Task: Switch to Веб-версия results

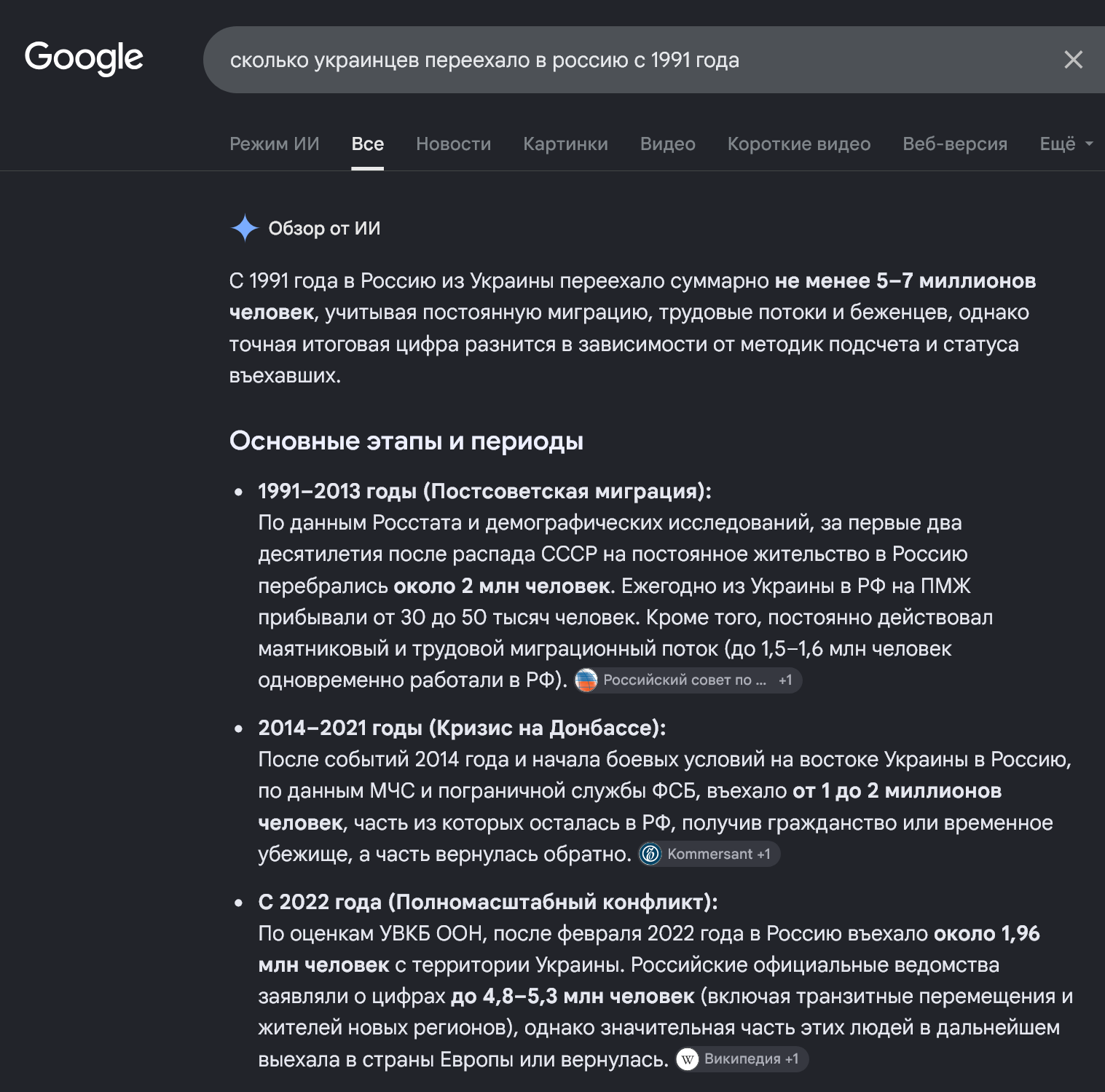Action: coord(955,144)
